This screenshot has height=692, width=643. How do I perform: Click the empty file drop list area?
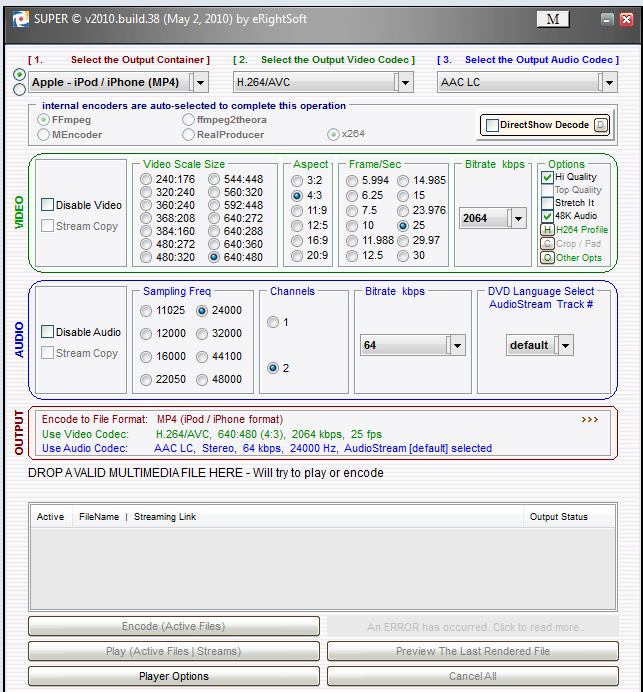click(x=323, y=569)
